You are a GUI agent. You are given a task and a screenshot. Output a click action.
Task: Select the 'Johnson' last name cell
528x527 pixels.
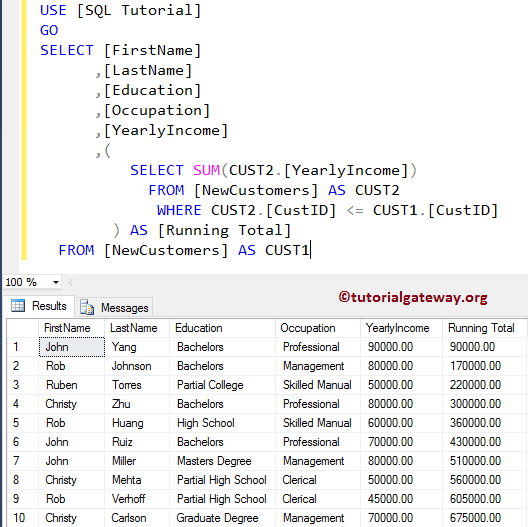coord(137,366)
